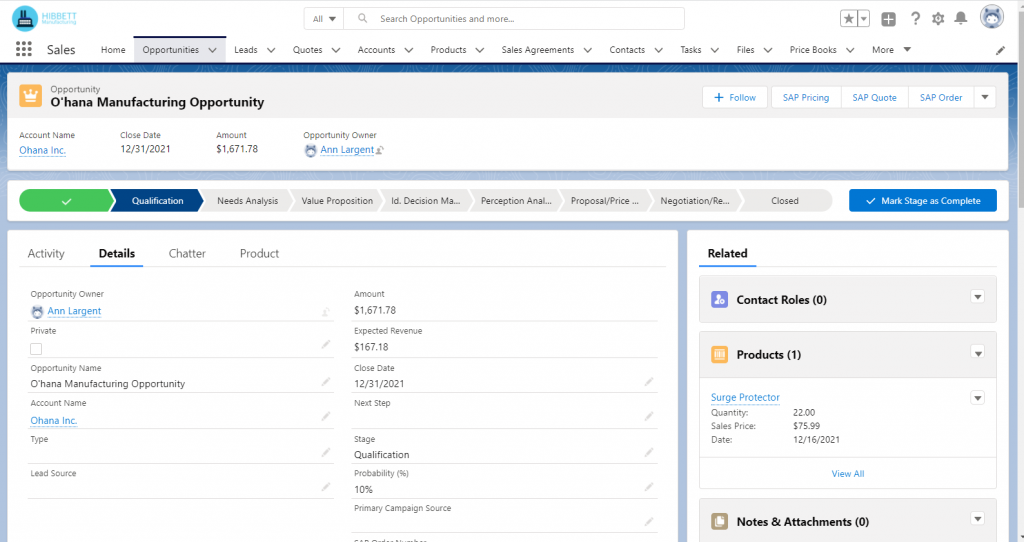
Task: Click the Notes & Attachments card icon
Action: 719,521
